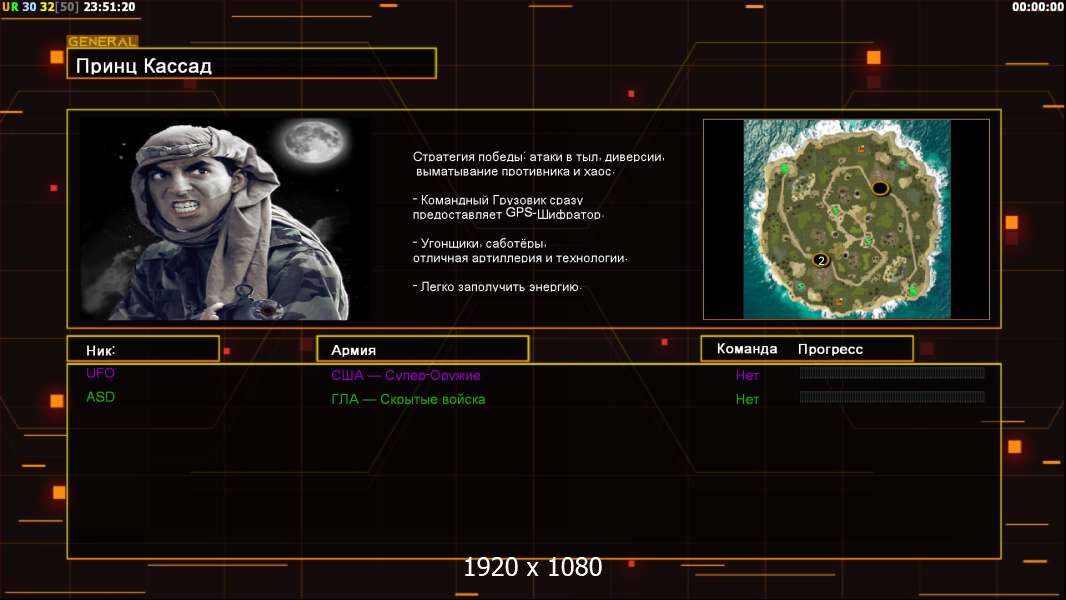The height and width of the screenshot is (600, 1066).
Task: Click UFO's loading progress bar
Action: [x=892, y=372]
